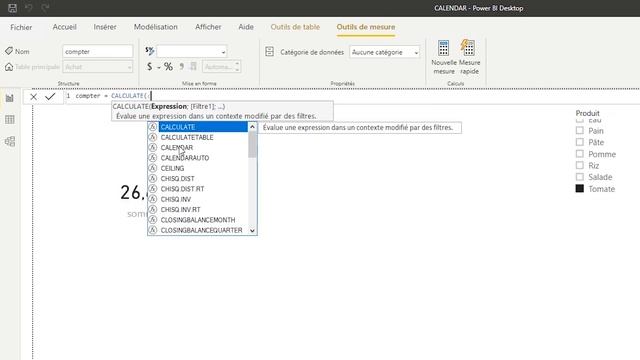
Task: Click the Save icon in title bar
Action: (12, 8)
